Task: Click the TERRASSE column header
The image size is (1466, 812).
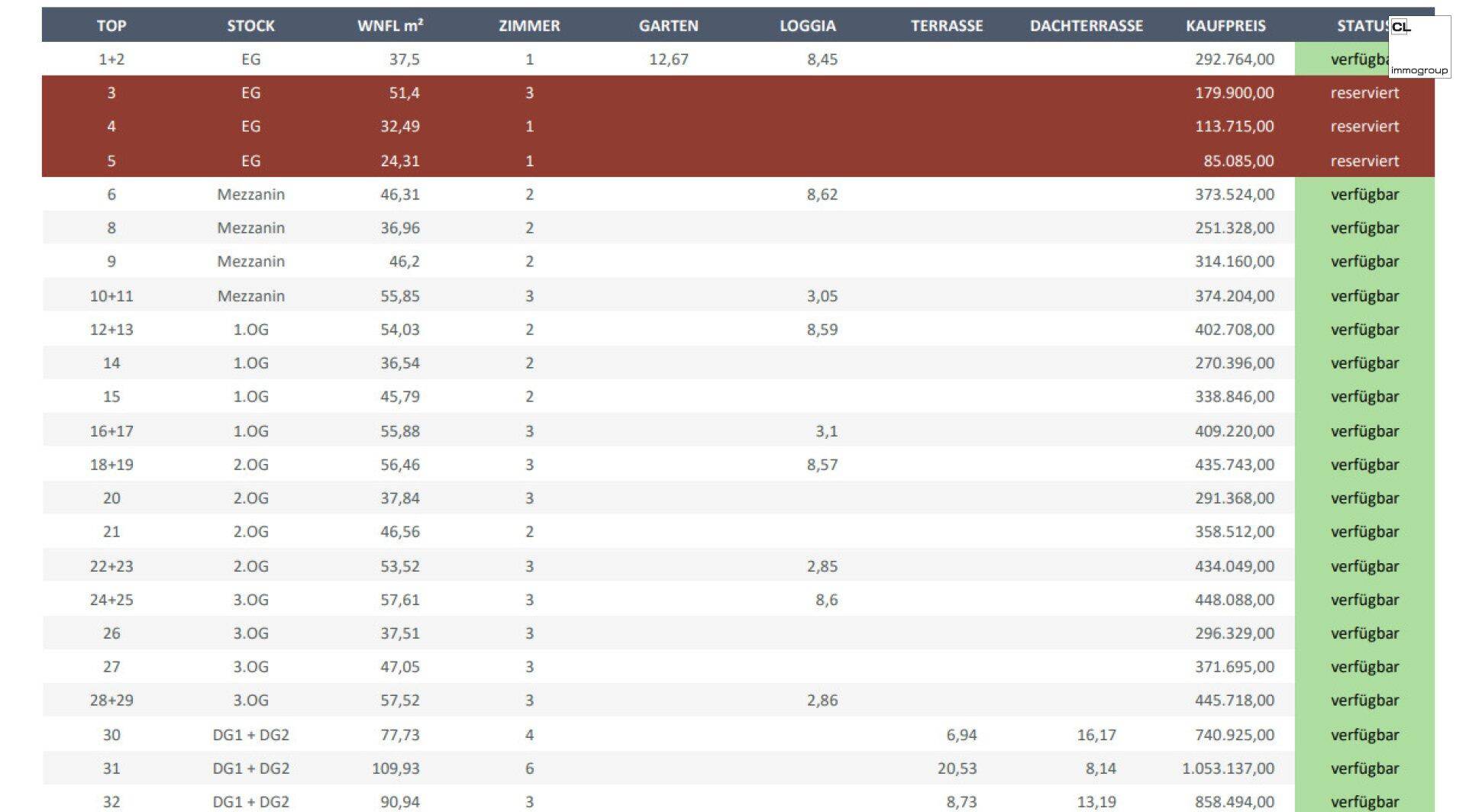Action: pos(947,26)
